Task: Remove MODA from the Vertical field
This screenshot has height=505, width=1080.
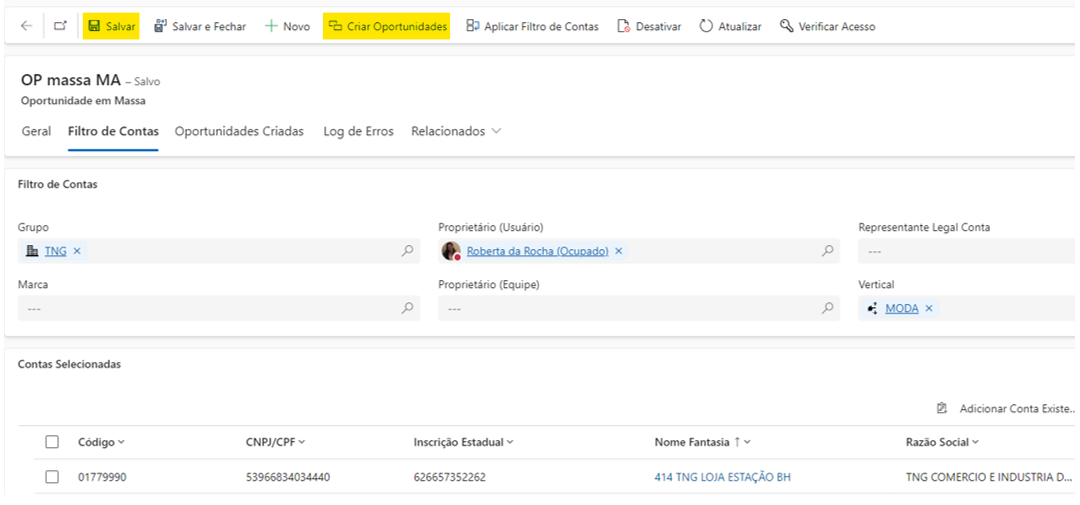Action: (x=929, y=308)
